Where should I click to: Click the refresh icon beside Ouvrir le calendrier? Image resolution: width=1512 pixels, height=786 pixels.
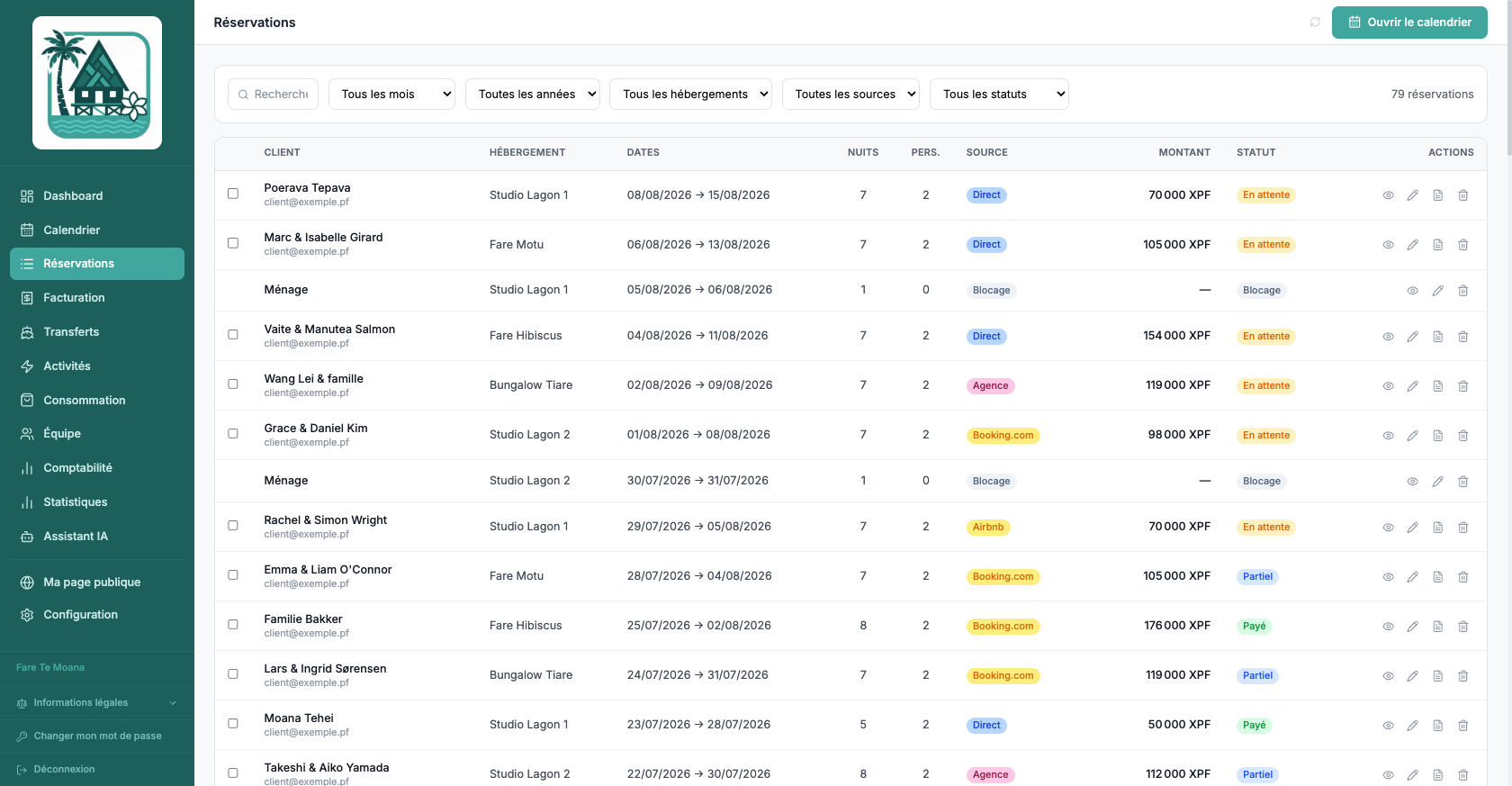(x=1315, y=23)
